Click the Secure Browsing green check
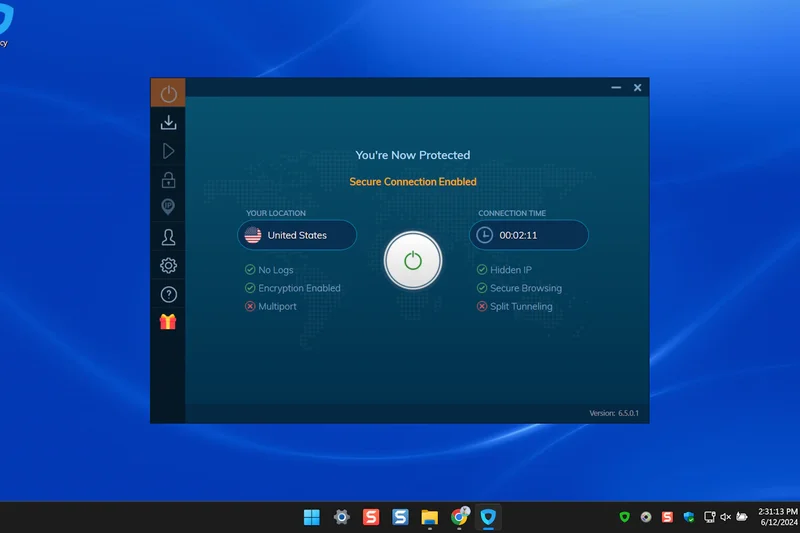 click(482, 288)
